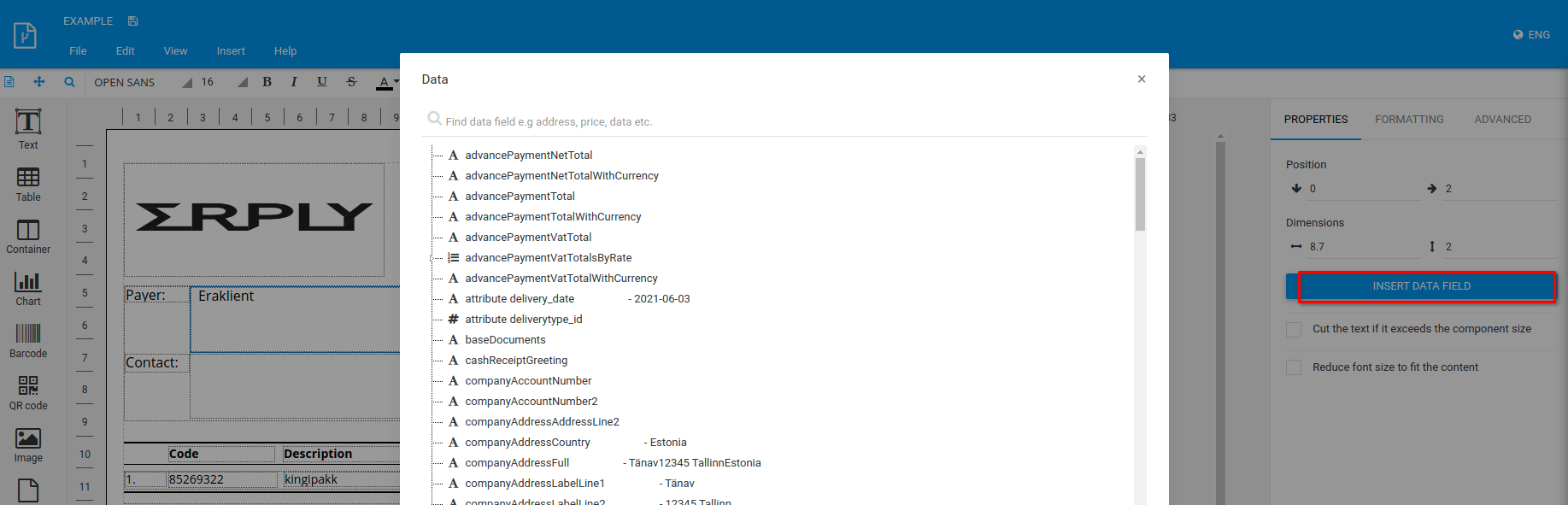1568x505 pixels.
Task: Switch to the Advanced tab
Action: pyautogui.click(x=1502, y=120)
